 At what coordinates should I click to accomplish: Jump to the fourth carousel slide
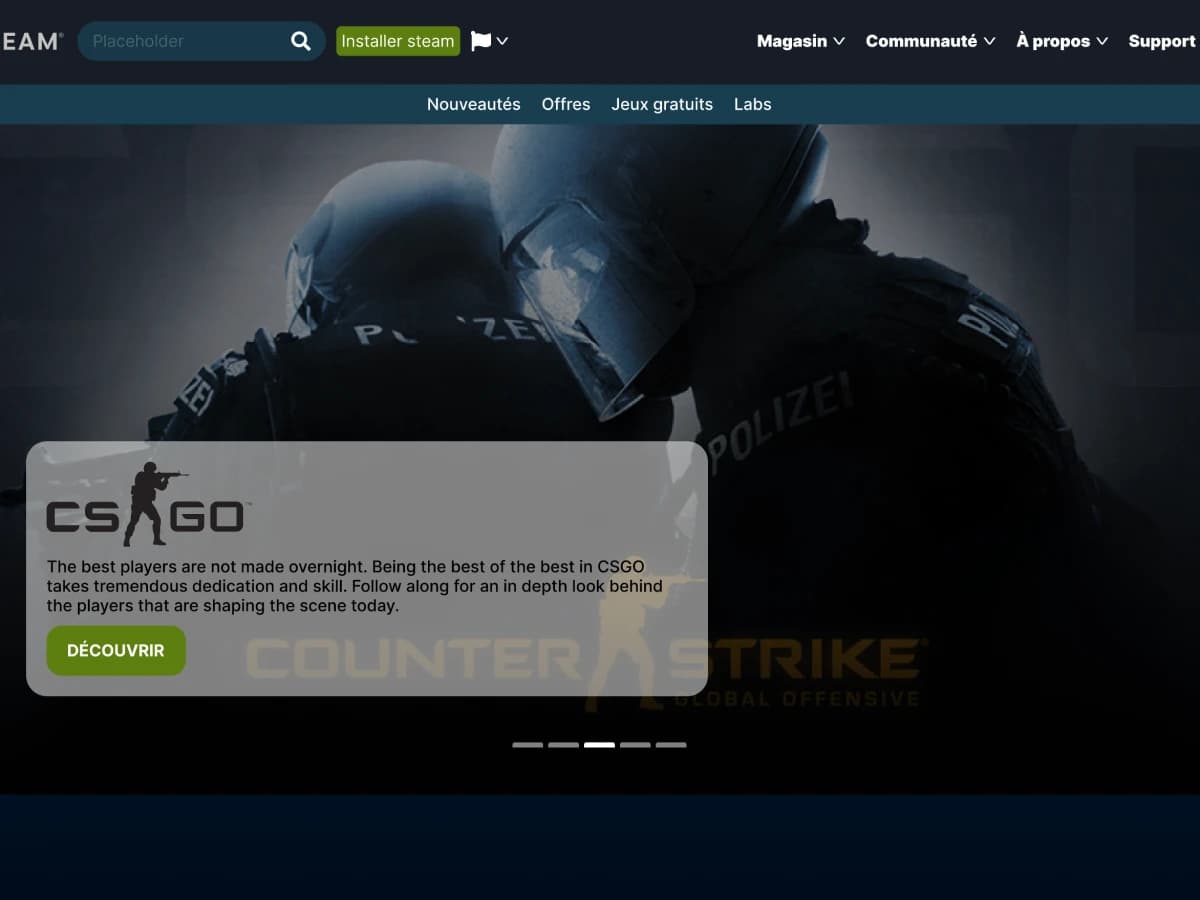click(x=636, y=745)
